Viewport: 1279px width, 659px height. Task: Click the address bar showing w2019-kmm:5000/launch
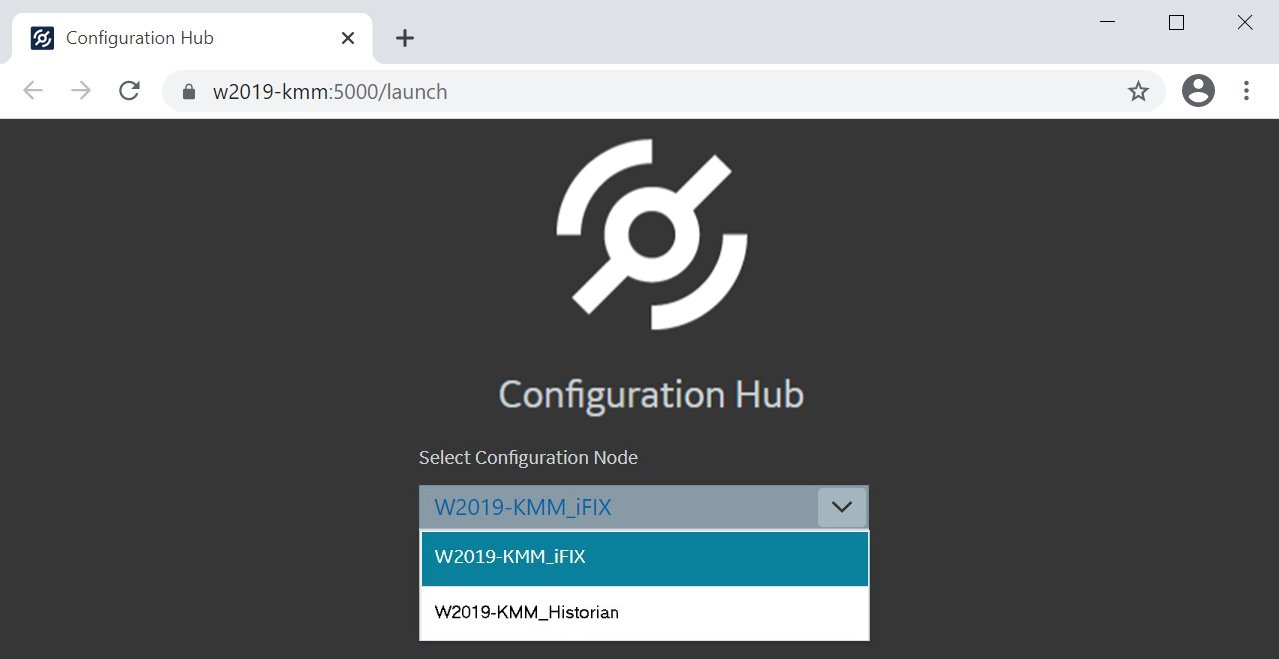coord(663,91)
